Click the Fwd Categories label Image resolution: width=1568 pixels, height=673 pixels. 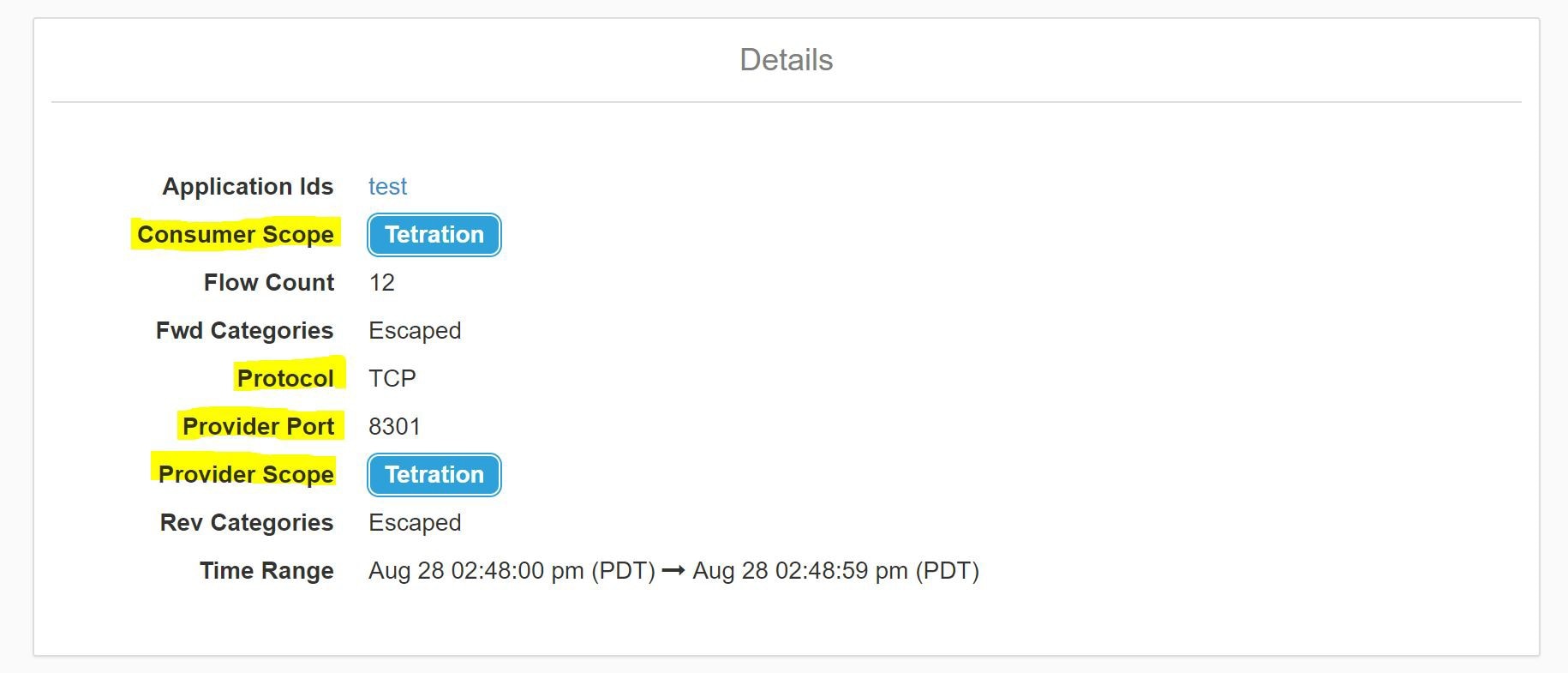coord(244,330)
